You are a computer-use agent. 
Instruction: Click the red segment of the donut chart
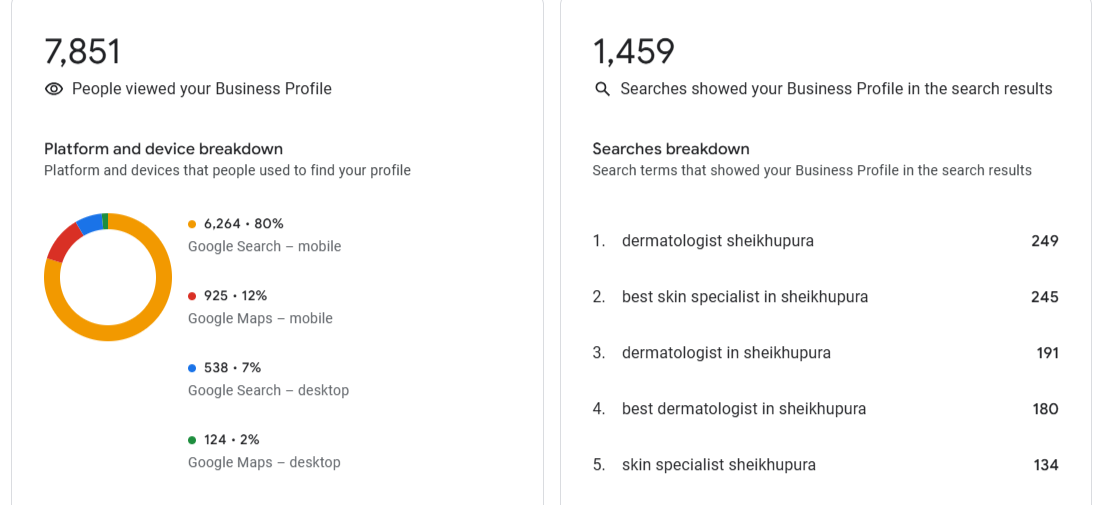tap(63, 243)
